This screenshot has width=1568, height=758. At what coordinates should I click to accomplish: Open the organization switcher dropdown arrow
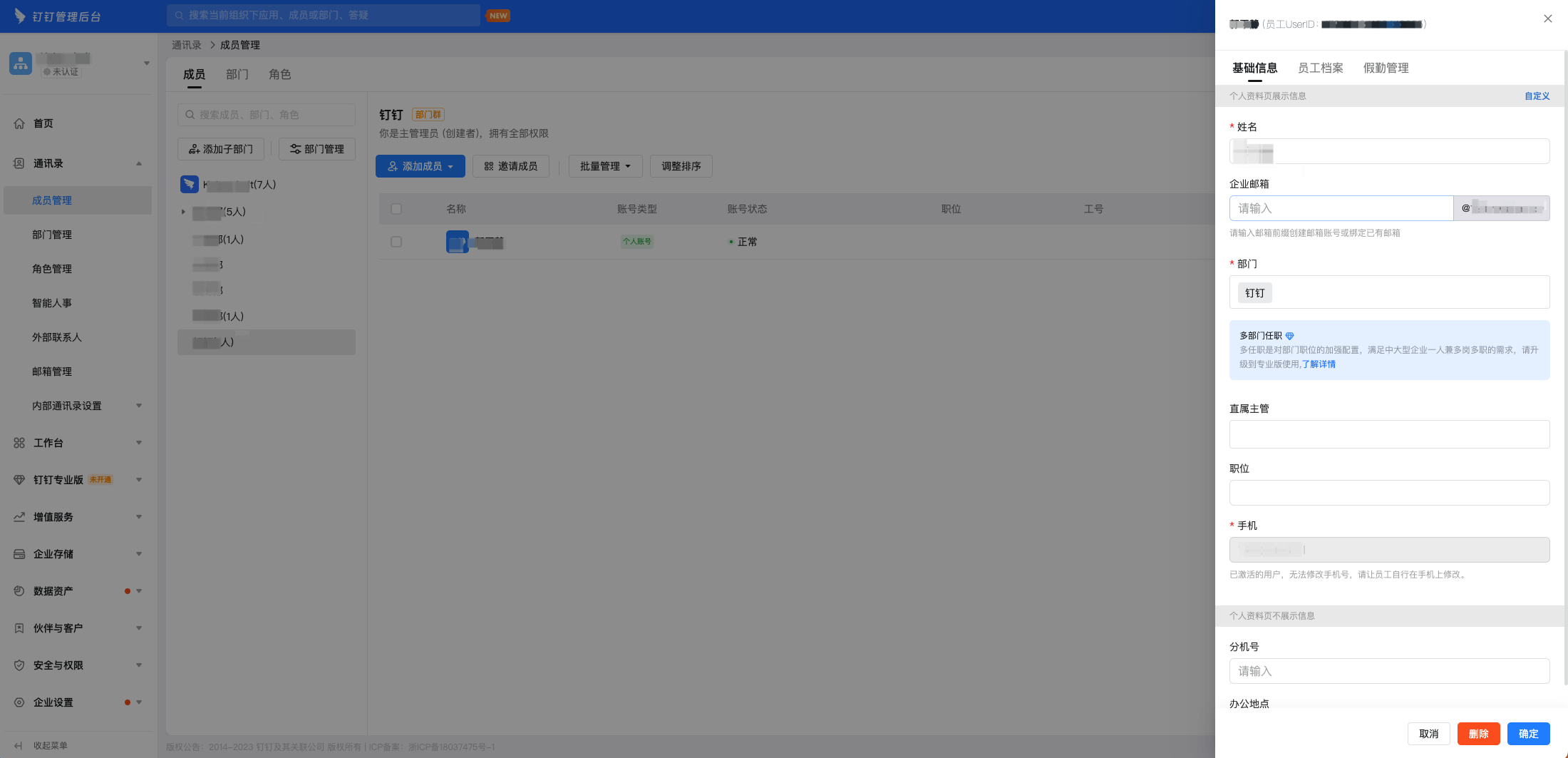(147, 63)
